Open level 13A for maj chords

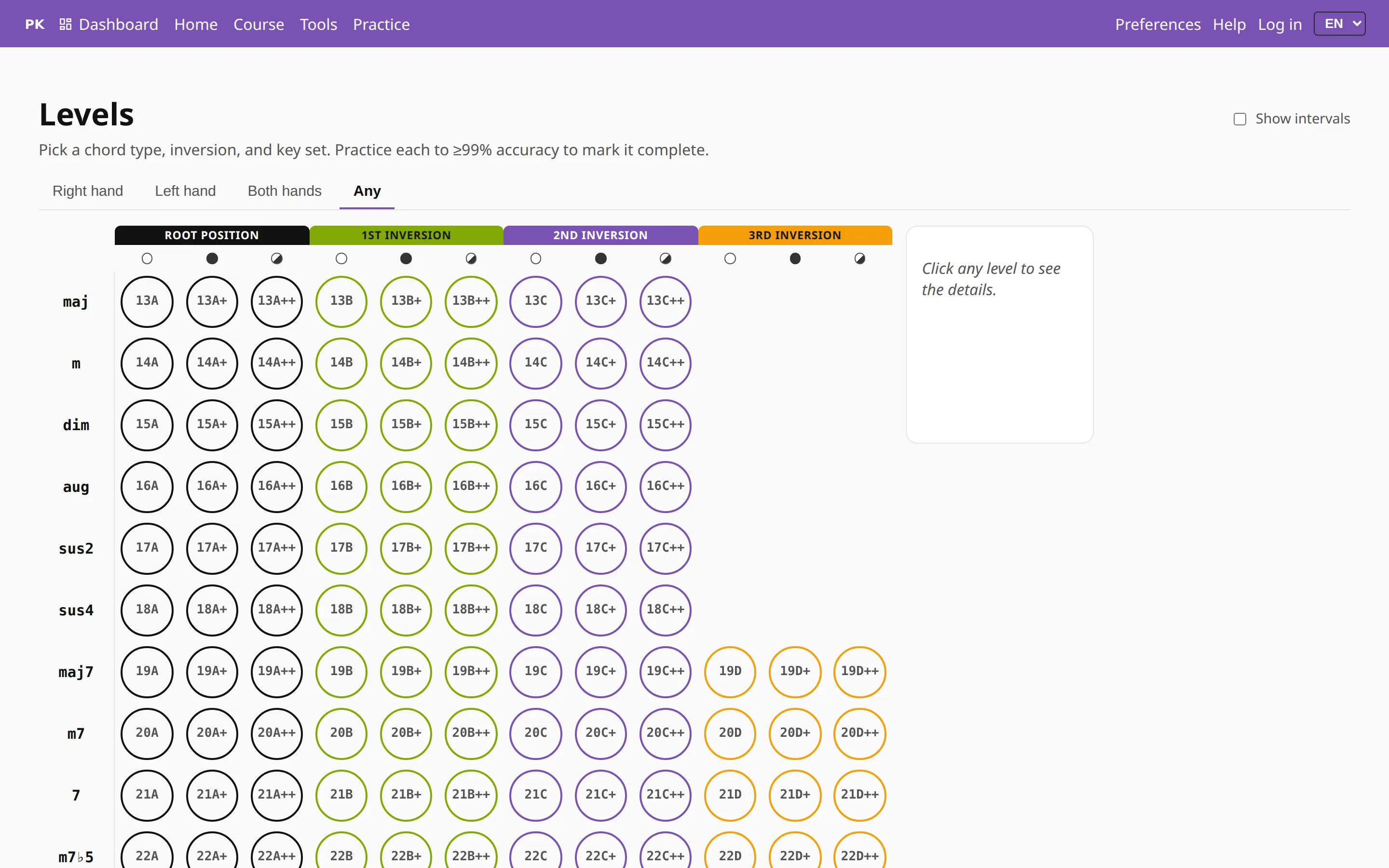pyautogui.click(x=147, y=301)
